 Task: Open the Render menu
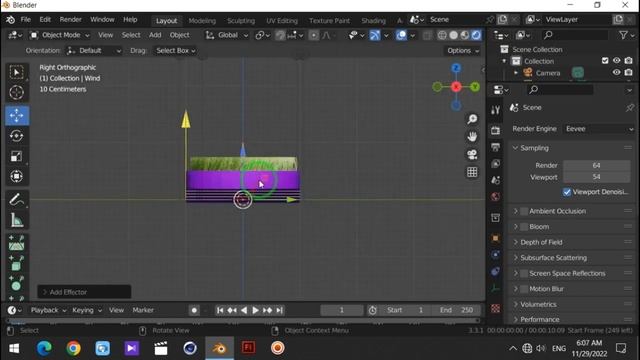pos(70,20)
